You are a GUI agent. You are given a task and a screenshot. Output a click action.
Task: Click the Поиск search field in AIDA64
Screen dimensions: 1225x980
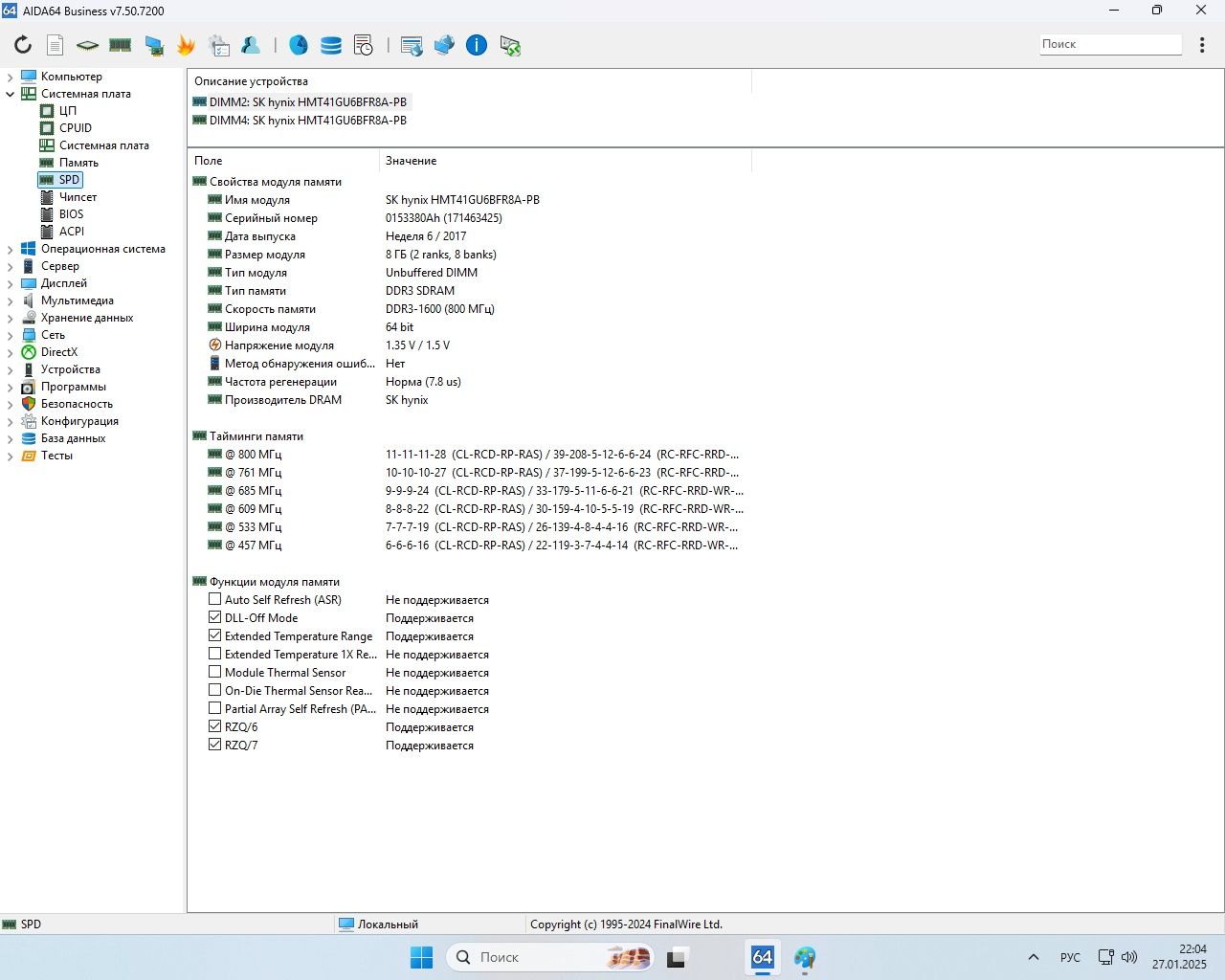(x=1111, y=44)
